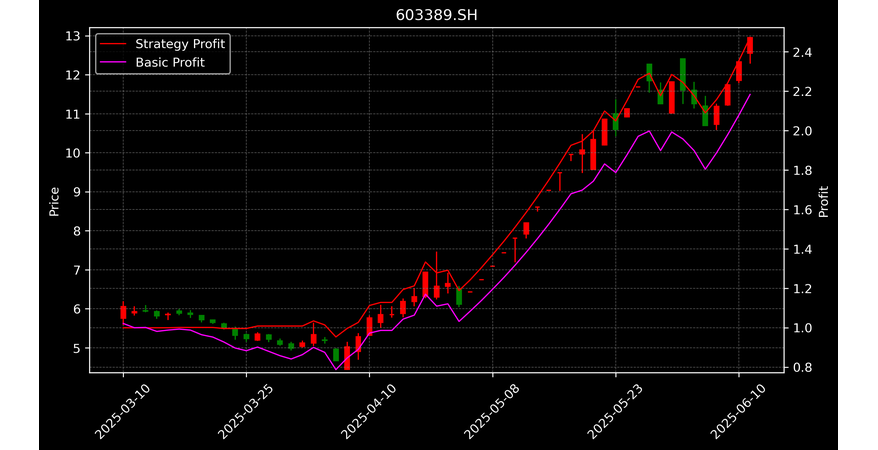Click the price tick label 13
Image resolution: width=878 pixels, height=450 pixels.
[75, 36]
